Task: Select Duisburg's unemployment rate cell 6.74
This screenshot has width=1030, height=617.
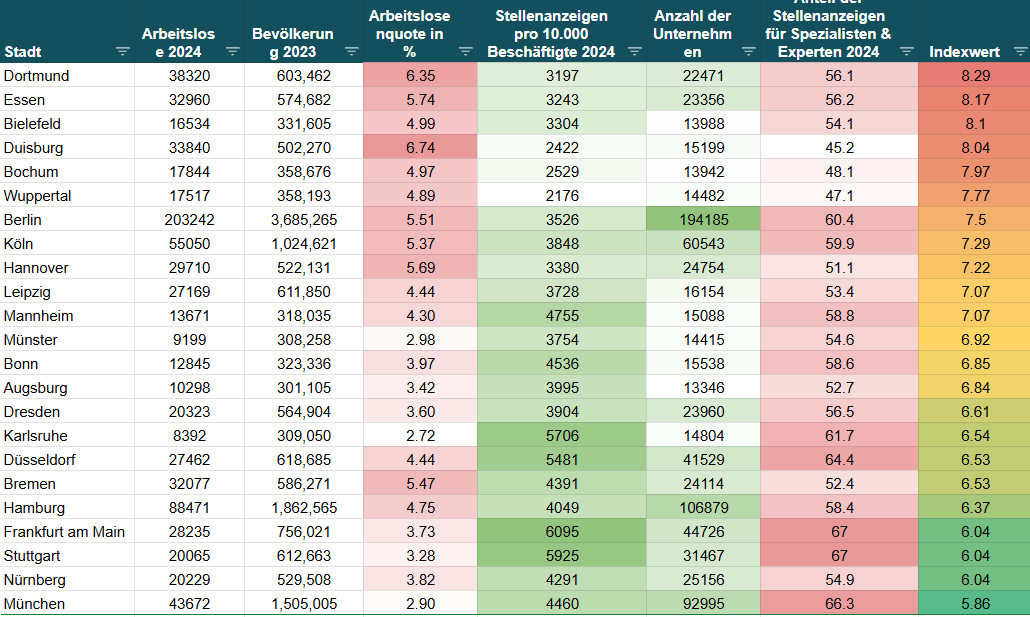Action: tap(419, 147)
